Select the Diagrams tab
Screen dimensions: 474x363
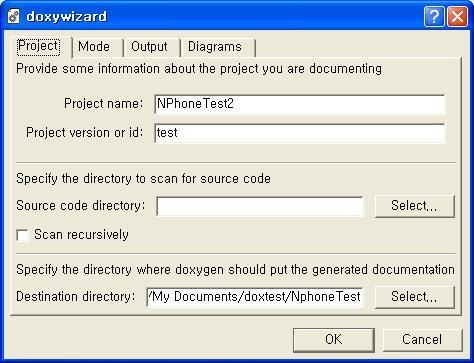215,47
